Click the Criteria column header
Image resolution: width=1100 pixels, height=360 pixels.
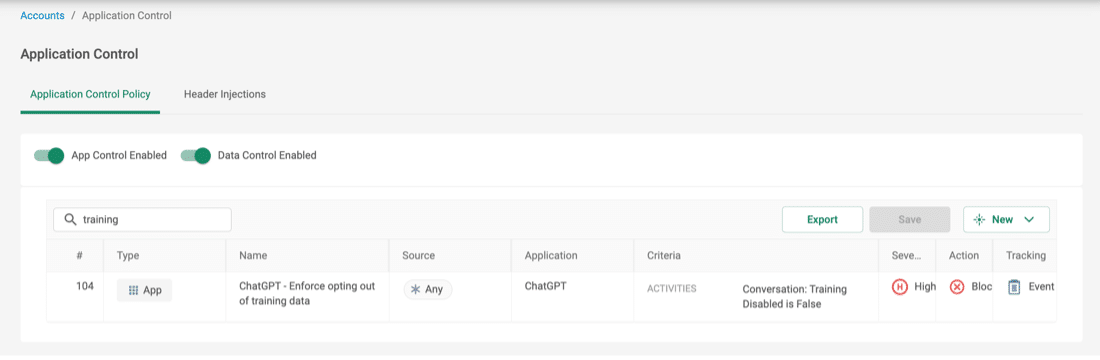click(664, 255)
